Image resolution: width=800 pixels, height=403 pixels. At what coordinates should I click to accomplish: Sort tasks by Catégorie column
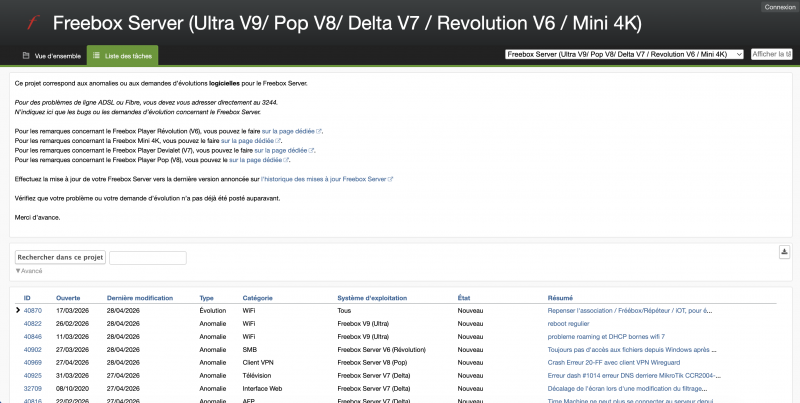point(258,298)
